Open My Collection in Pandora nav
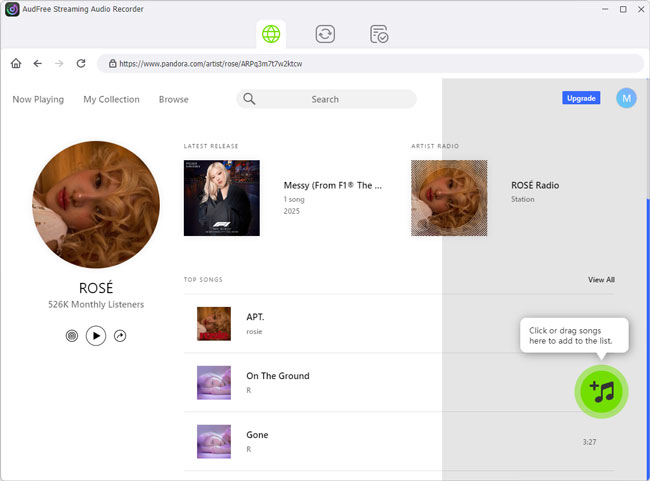The image size is (650, 481). click(111, 100)
